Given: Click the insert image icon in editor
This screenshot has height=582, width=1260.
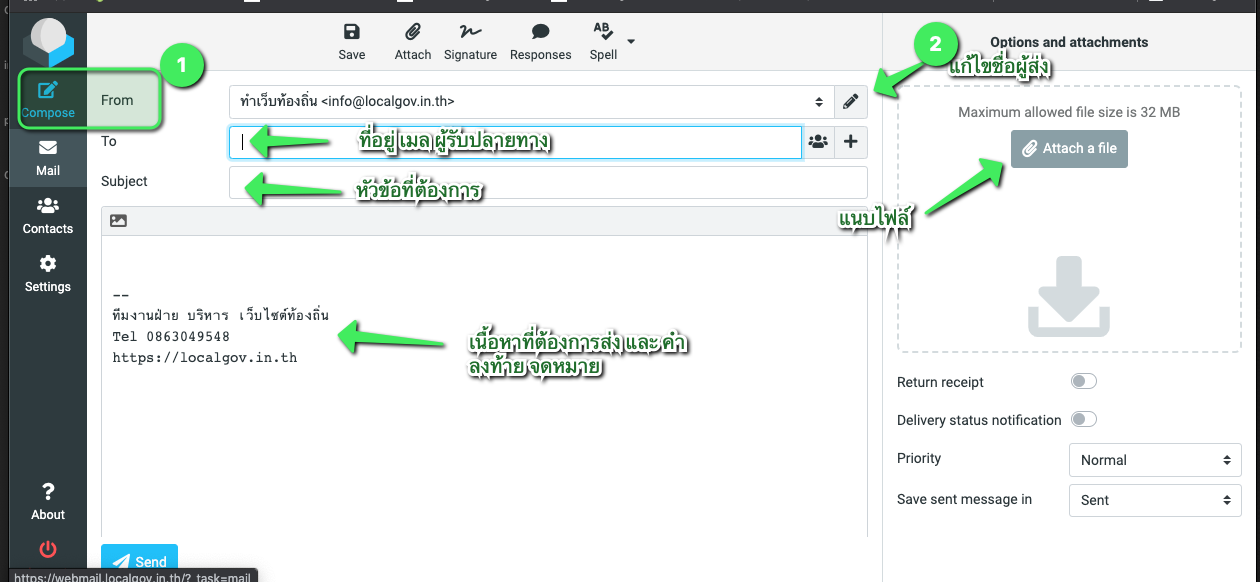Looking at the screenshot, I should tap(119, 221).
